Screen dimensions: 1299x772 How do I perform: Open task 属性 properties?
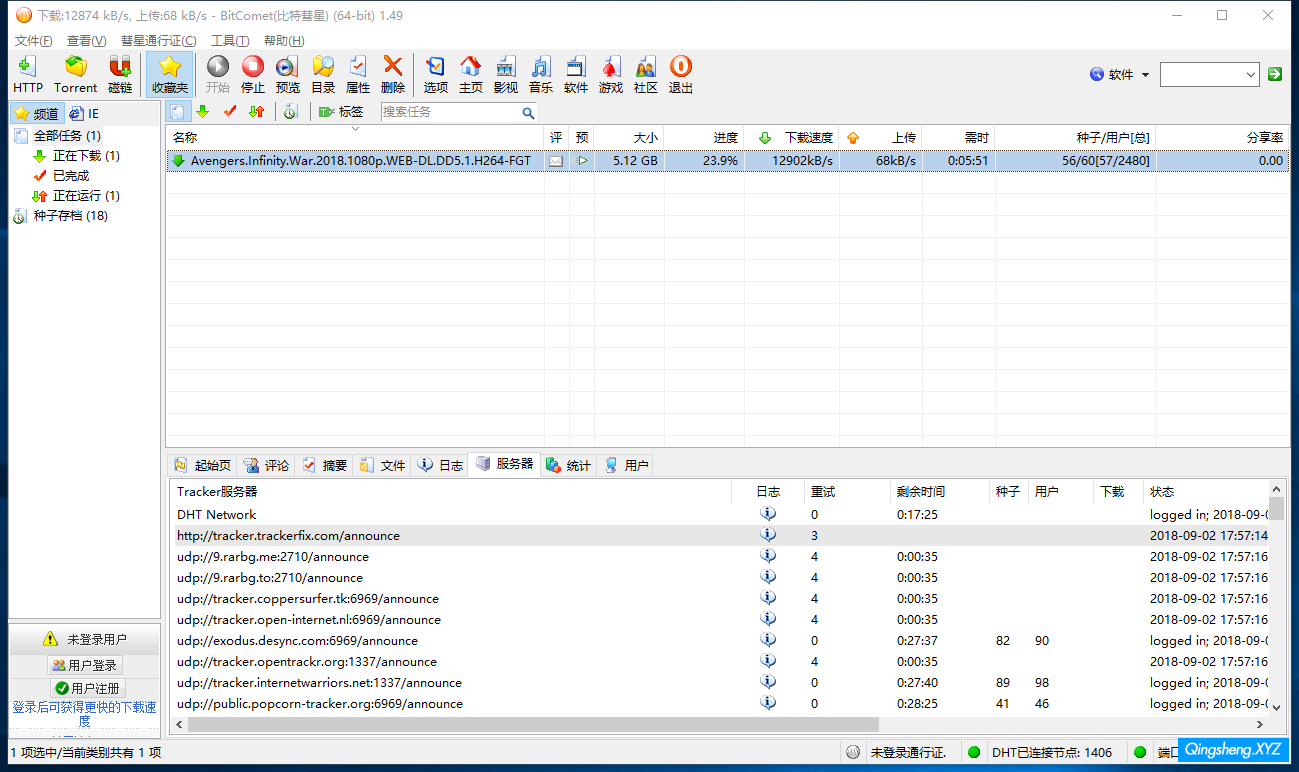coord(358,74)
